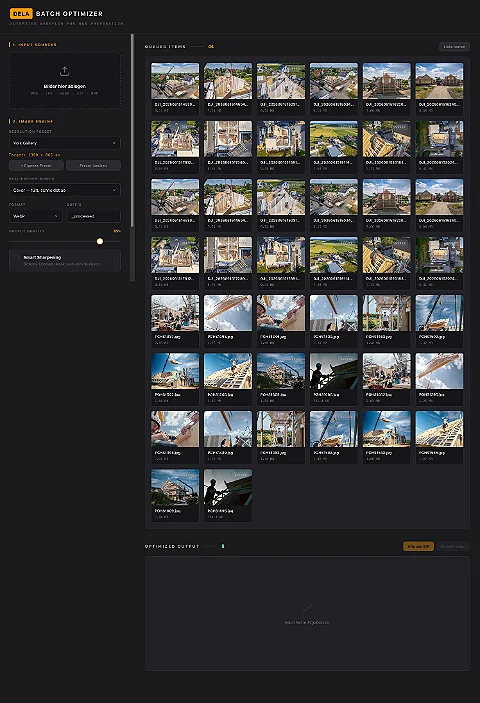The width and height of the screenshot is (480, 703).
Task: Click the checkmark icon in empty output panel
Action: pyautogui.click(x=307, y=608)
